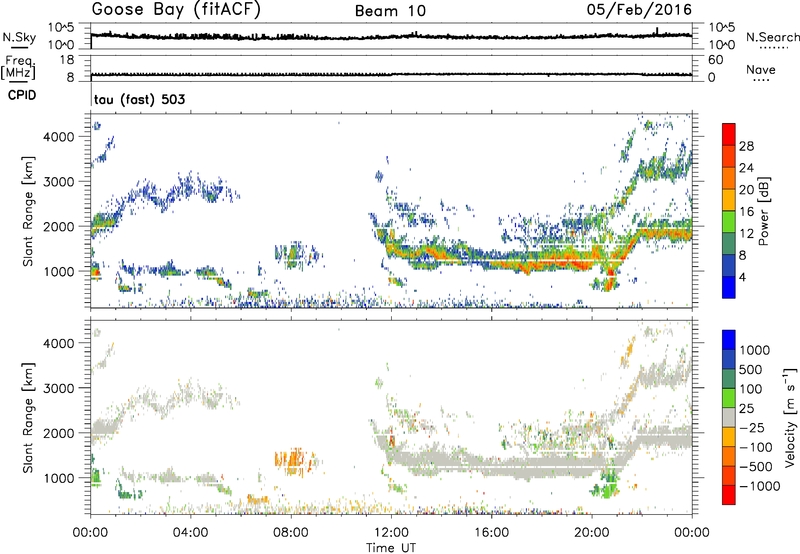Click the "Slant Range [km]" label of power panel
Image resolution: width=800 pixels, height=554 pixels.
pos(28,211)
